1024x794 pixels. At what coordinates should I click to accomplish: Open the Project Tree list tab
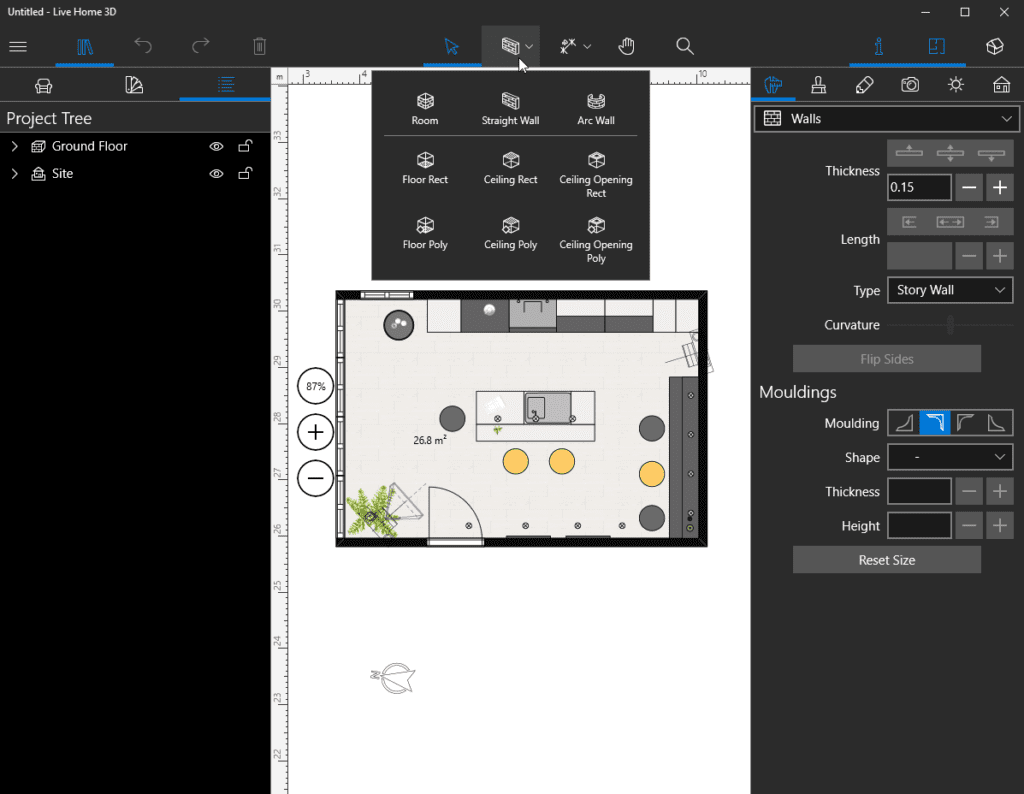click(x=226, y=85)
